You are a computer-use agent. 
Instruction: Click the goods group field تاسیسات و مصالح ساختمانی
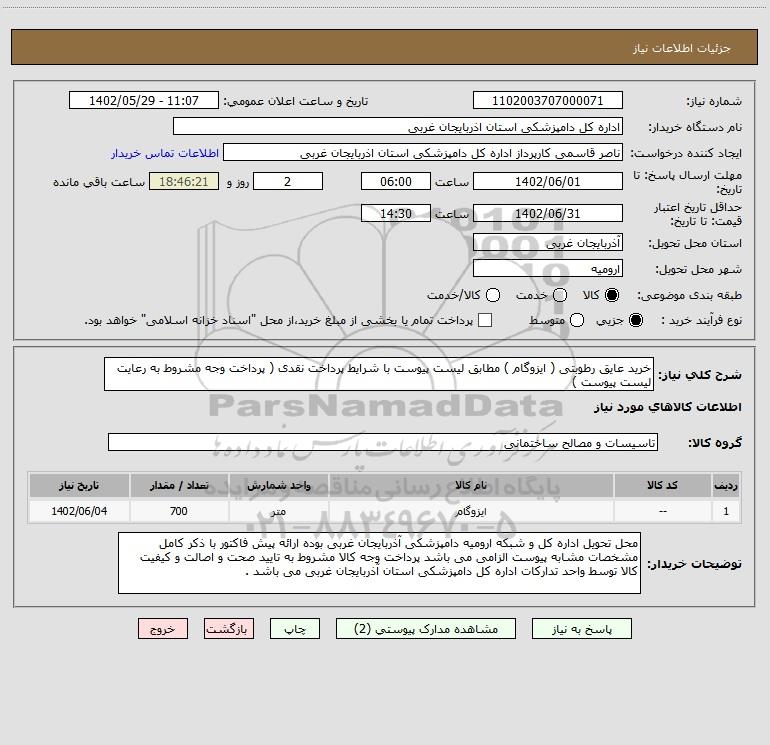383,442
